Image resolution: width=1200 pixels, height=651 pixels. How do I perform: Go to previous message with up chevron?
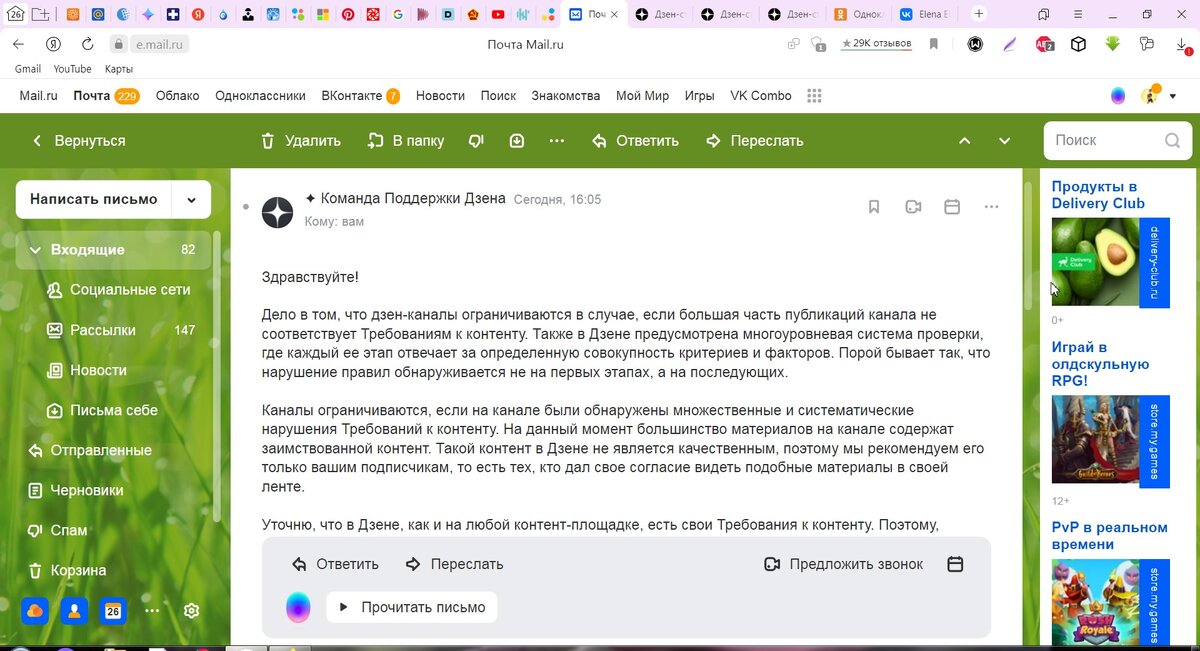[965, 141]
